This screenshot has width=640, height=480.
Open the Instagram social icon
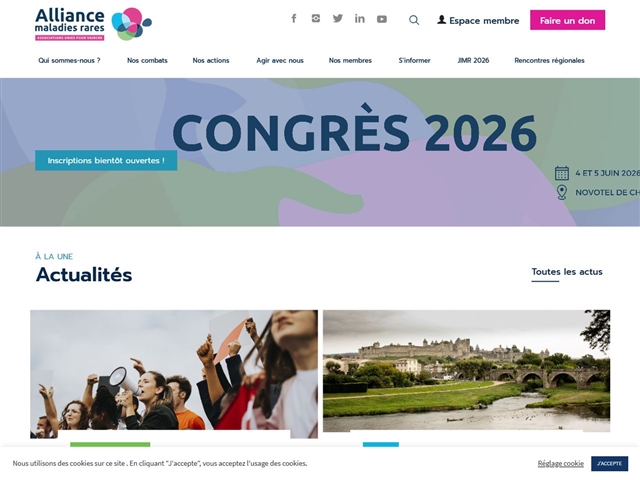(316, 18)
